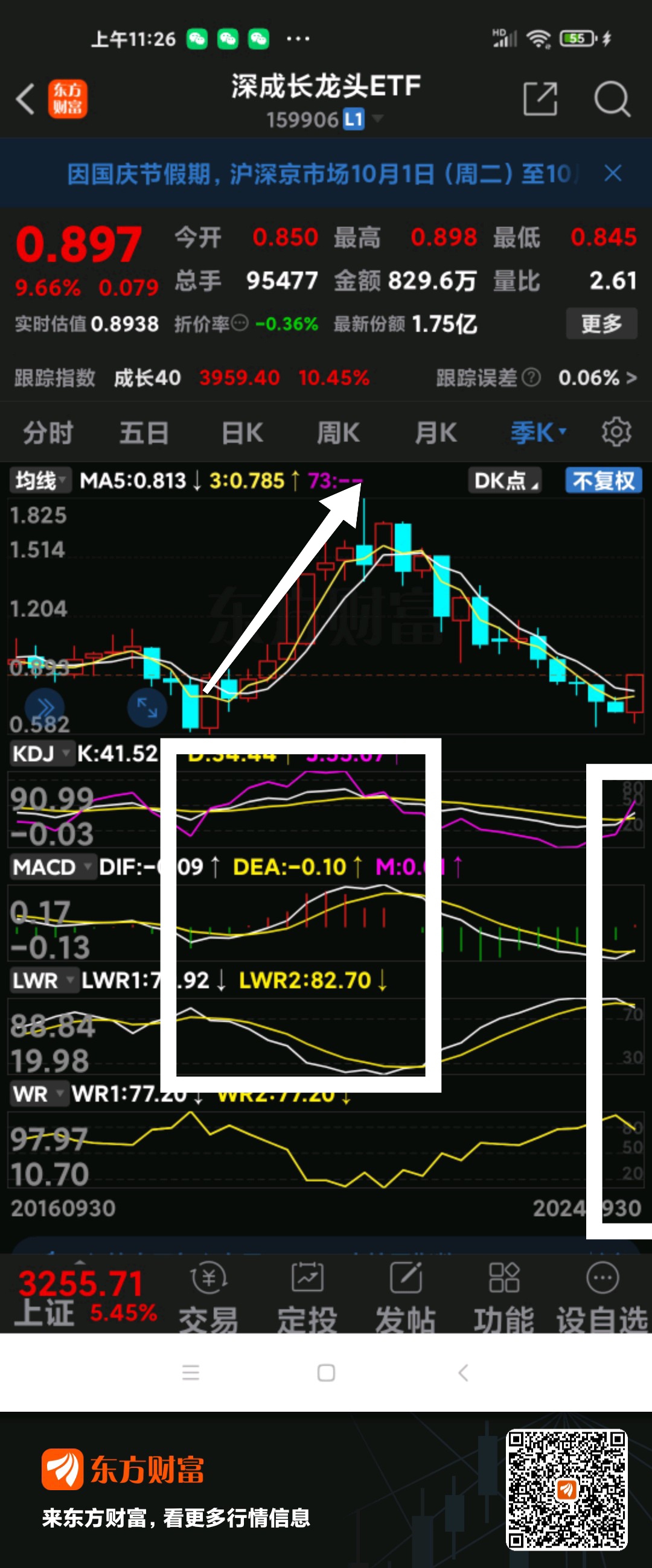This screenshot has height=1568, width=652.
Task: Tap the Wi-Fi status icon
Action: coord(539,39)
